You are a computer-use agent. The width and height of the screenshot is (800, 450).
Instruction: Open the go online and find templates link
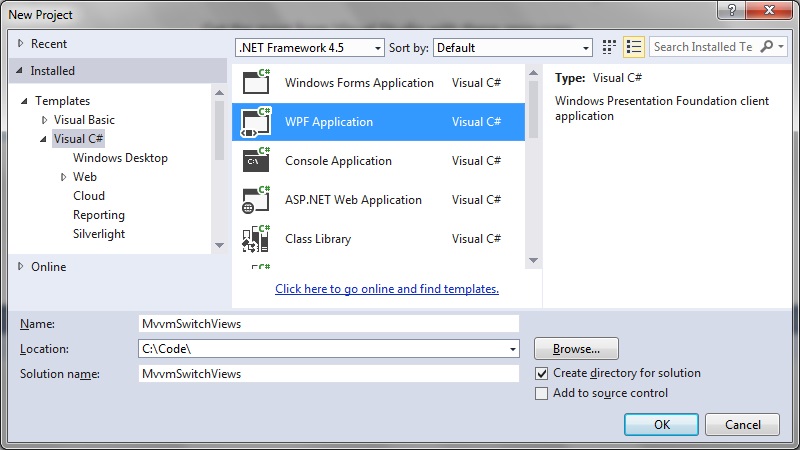click(387, 289)
